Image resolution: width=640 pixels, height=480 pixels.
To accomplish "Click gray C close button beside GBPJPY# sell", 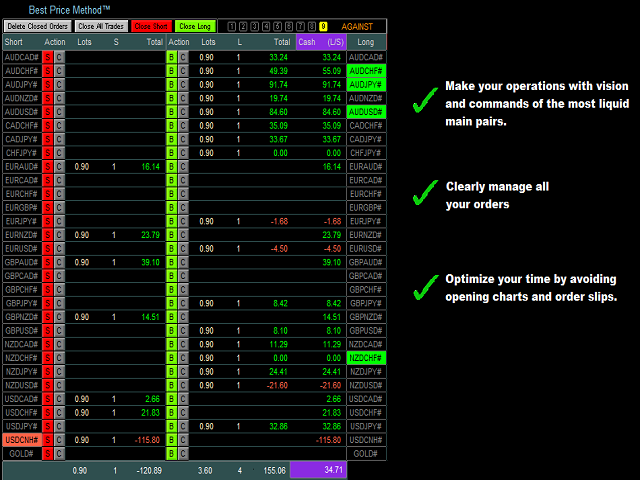I will point(59,303).
